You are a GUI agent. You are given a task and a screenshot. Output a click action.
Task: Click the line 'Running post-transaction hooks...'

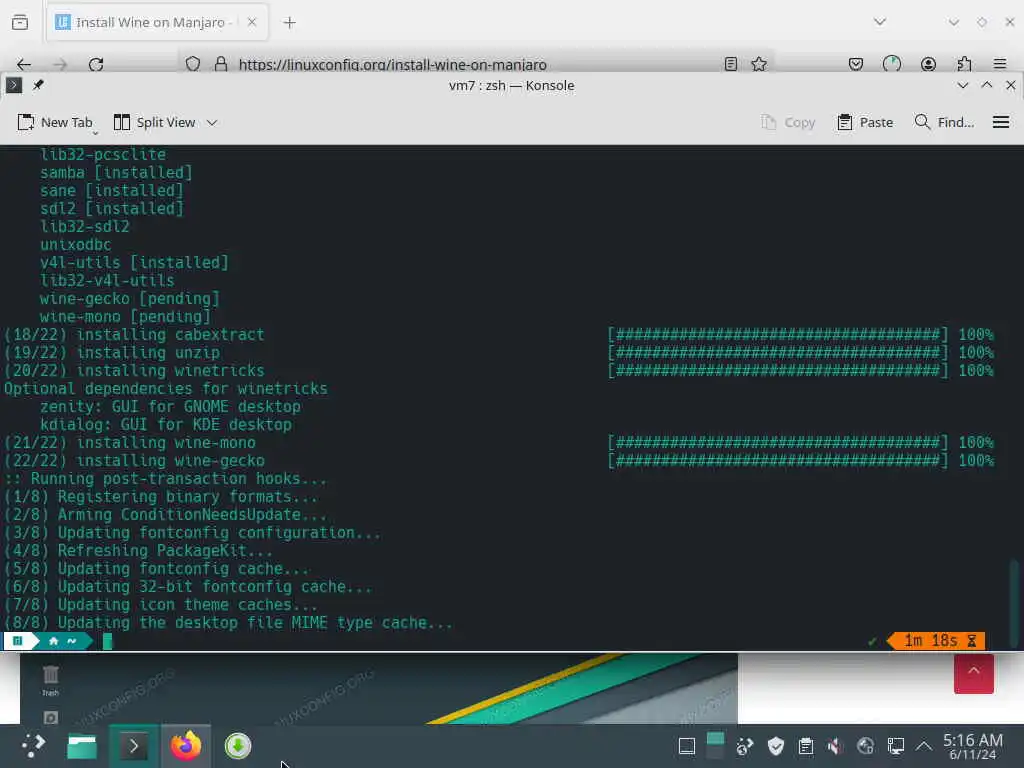click(x=179, y=479)
